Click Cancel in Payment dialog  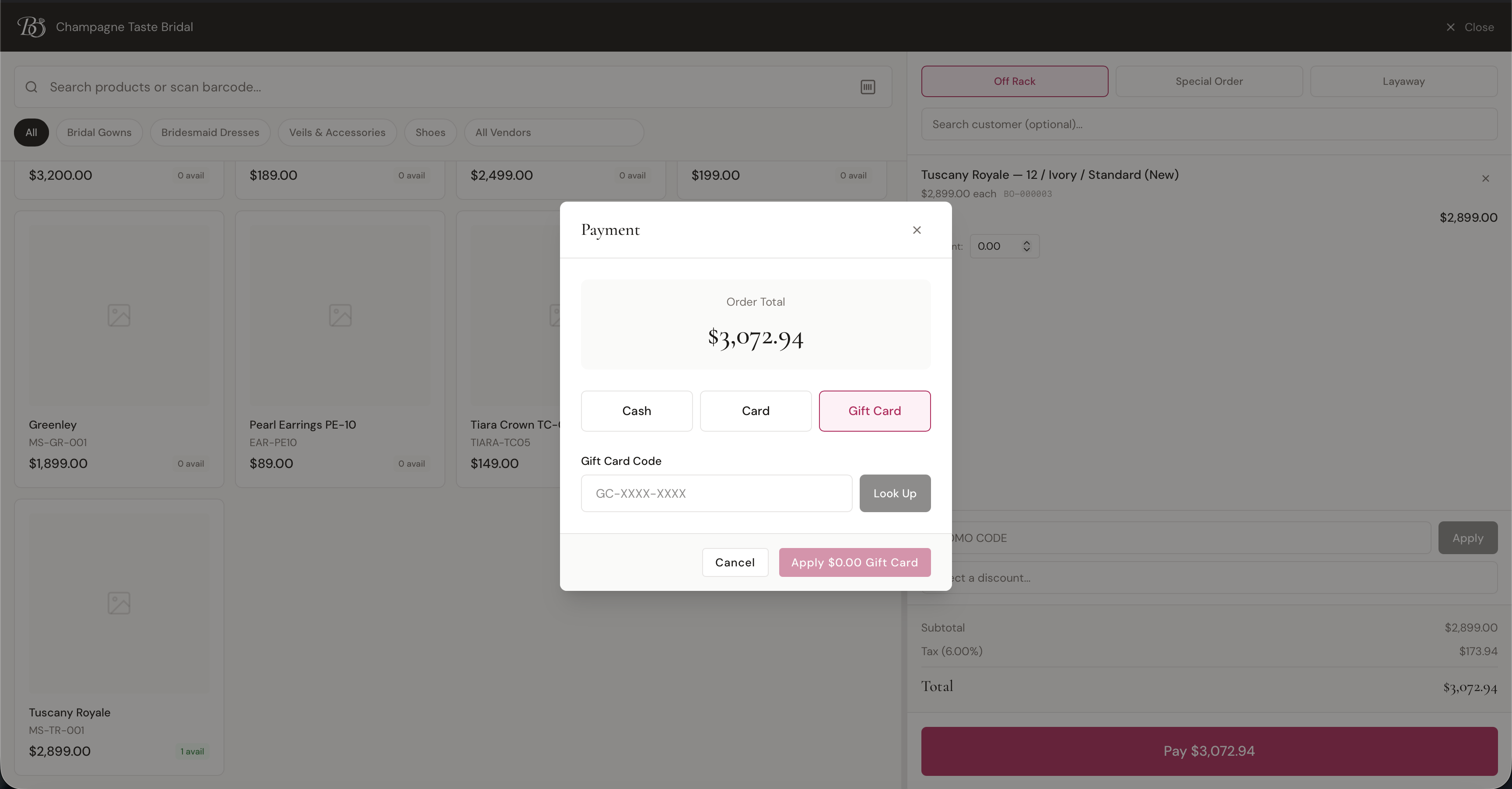pyautogui.click(x=734, y=562)
